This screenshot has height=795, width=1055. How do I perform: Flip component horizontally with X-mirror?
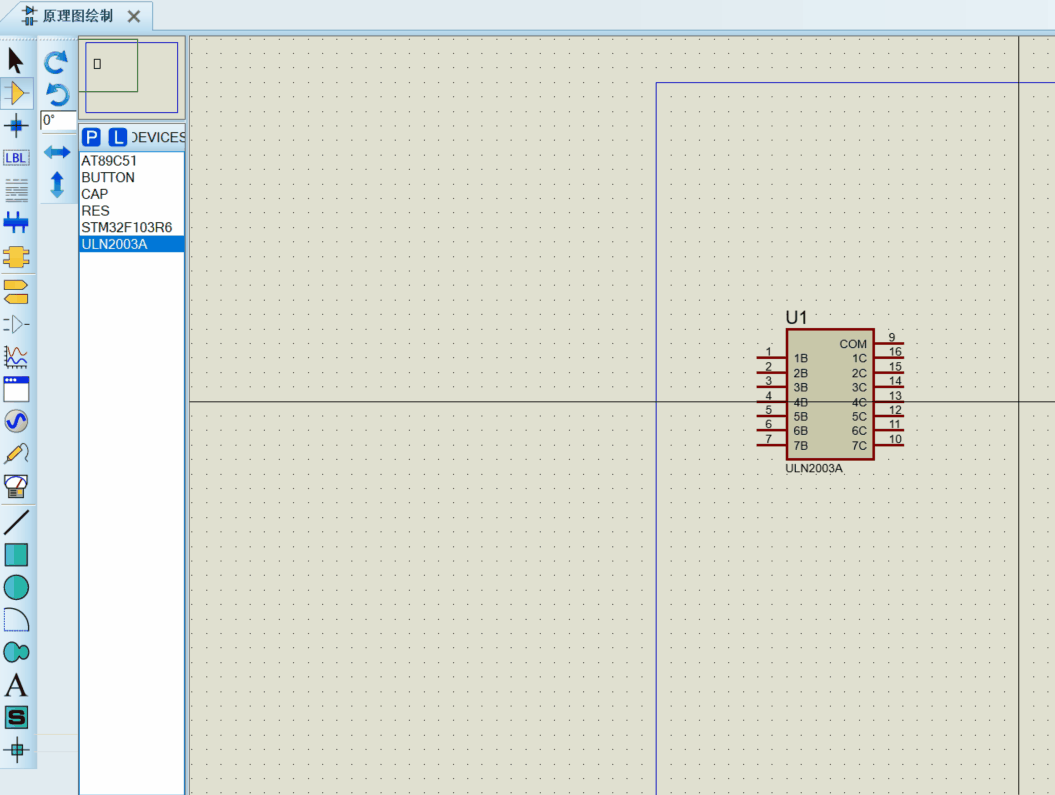57,152
